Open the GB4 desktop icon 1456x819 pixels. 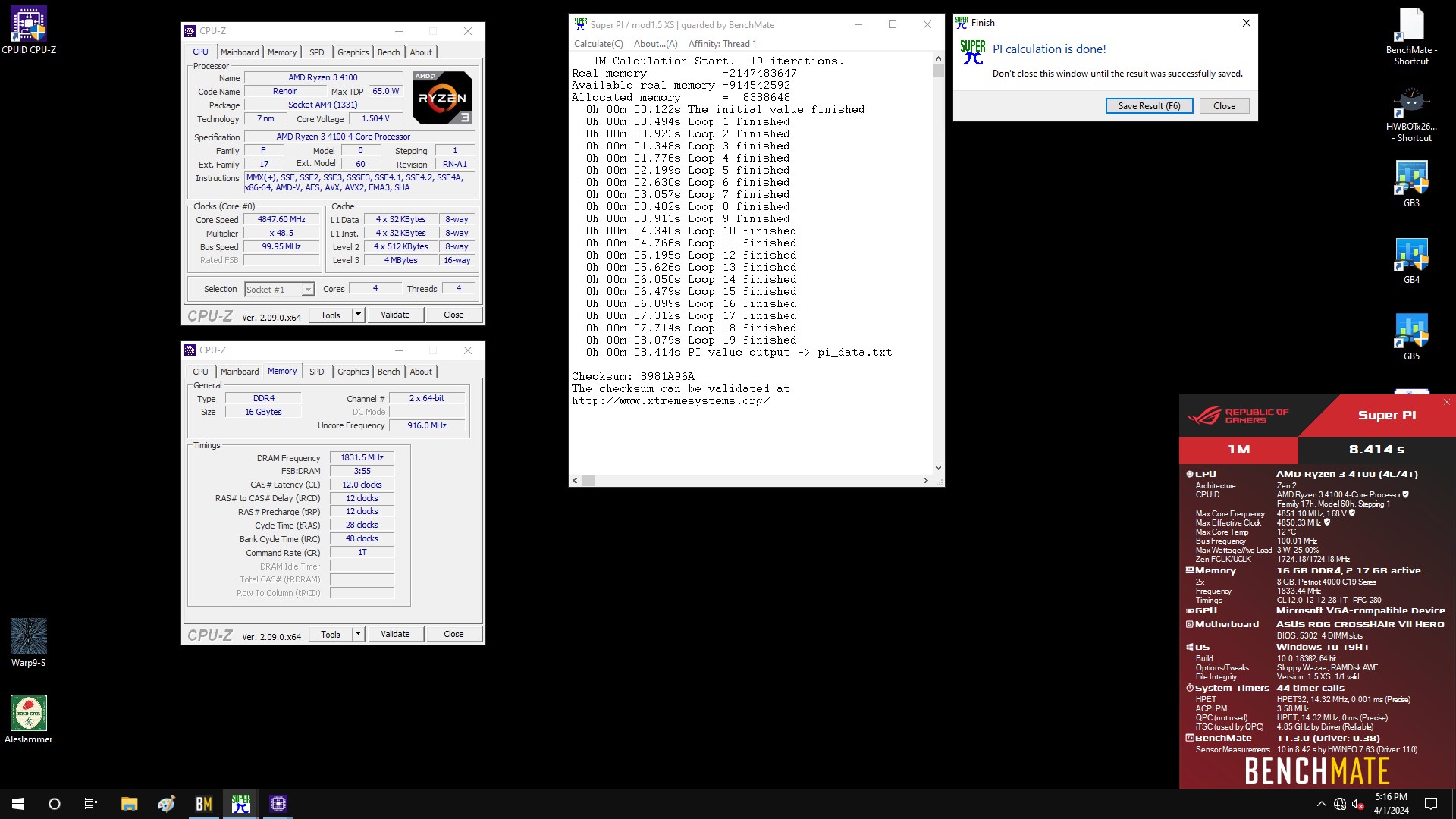click(x=1411, y=260)
